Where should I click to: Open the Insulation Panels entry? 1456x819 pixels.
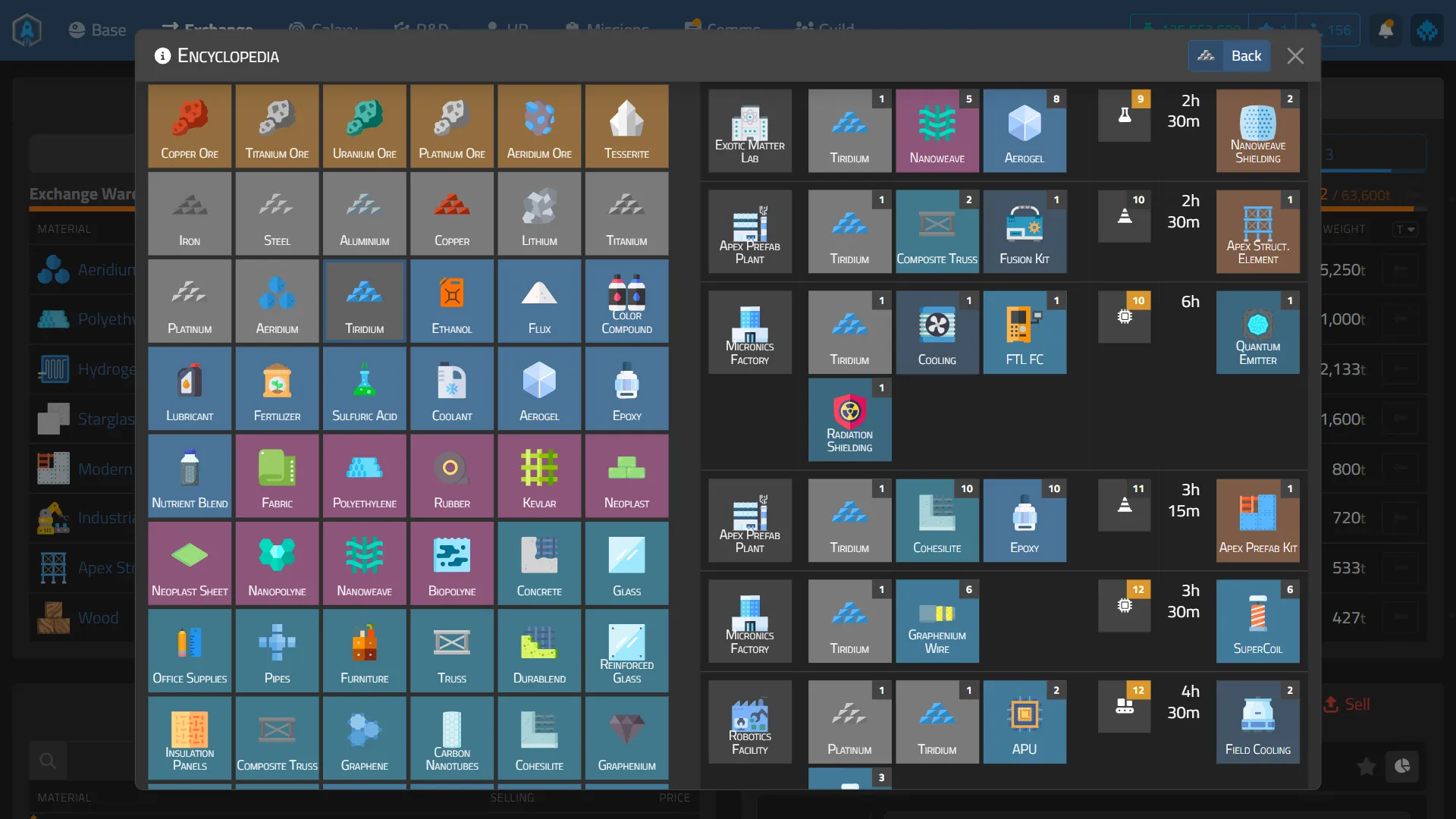pos(190,738)
